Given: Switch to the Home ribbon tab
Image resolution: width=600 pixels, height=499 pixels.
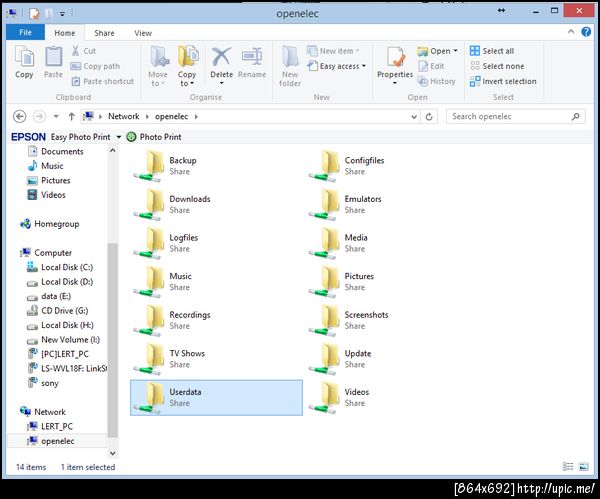Looking at the screenshot, I should click(x=65, y=33).
